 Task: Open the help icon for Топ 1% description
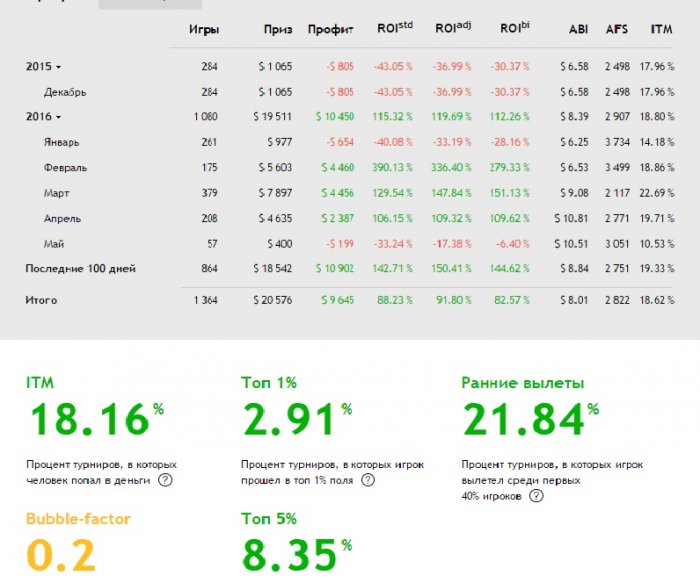pos(367,480)
